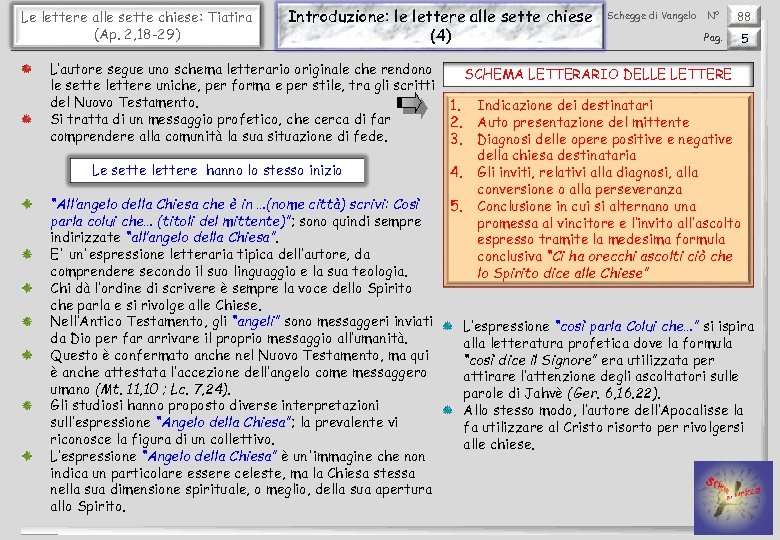Image resolution: width=780 pixels, height=540 pixels.
Task: Click the green bullet beside 'Gli studiosi hanno proposto'
Action: coord(27,405)
